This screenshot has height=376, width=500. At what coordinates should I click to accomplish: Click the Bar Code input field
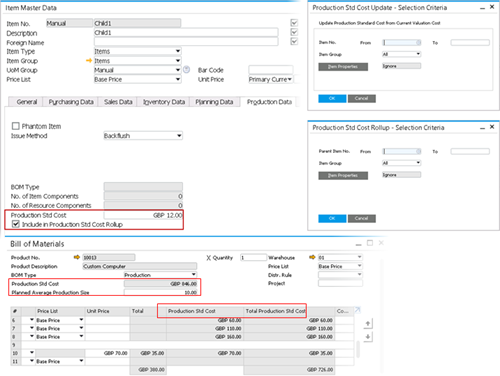coord(271,70)
